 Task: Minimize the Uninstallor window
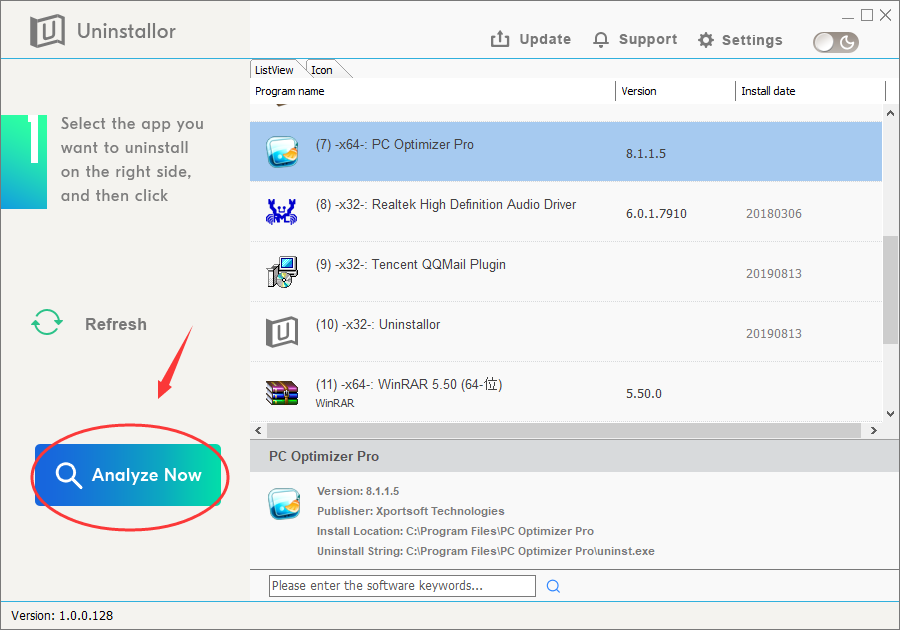[x=848, y=16]
